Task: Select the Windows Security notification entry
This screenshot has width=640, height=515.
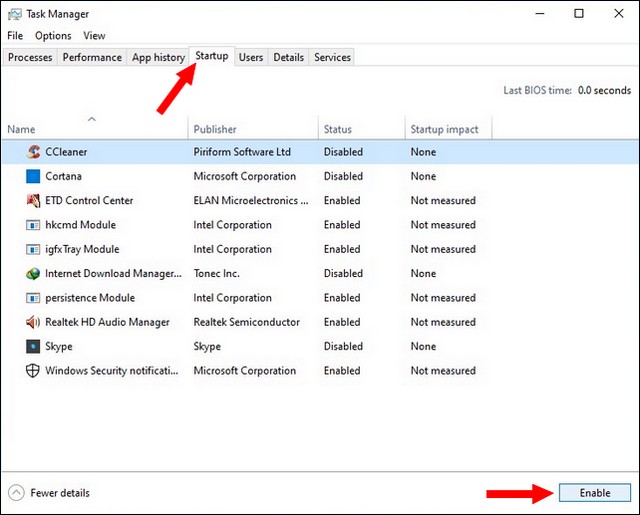Action: tap(112, 371)
